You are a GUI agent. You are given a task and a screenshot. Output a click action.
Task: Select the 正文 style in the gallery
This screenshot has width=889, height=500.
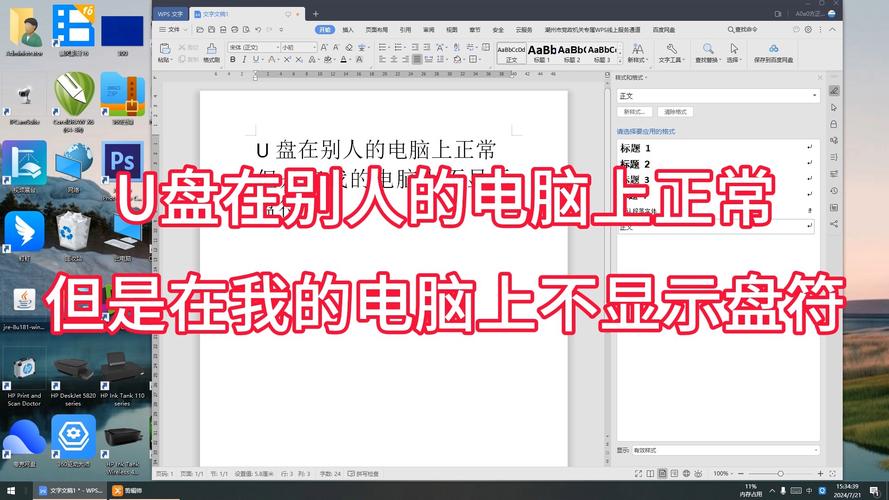(x=511, y=54)
